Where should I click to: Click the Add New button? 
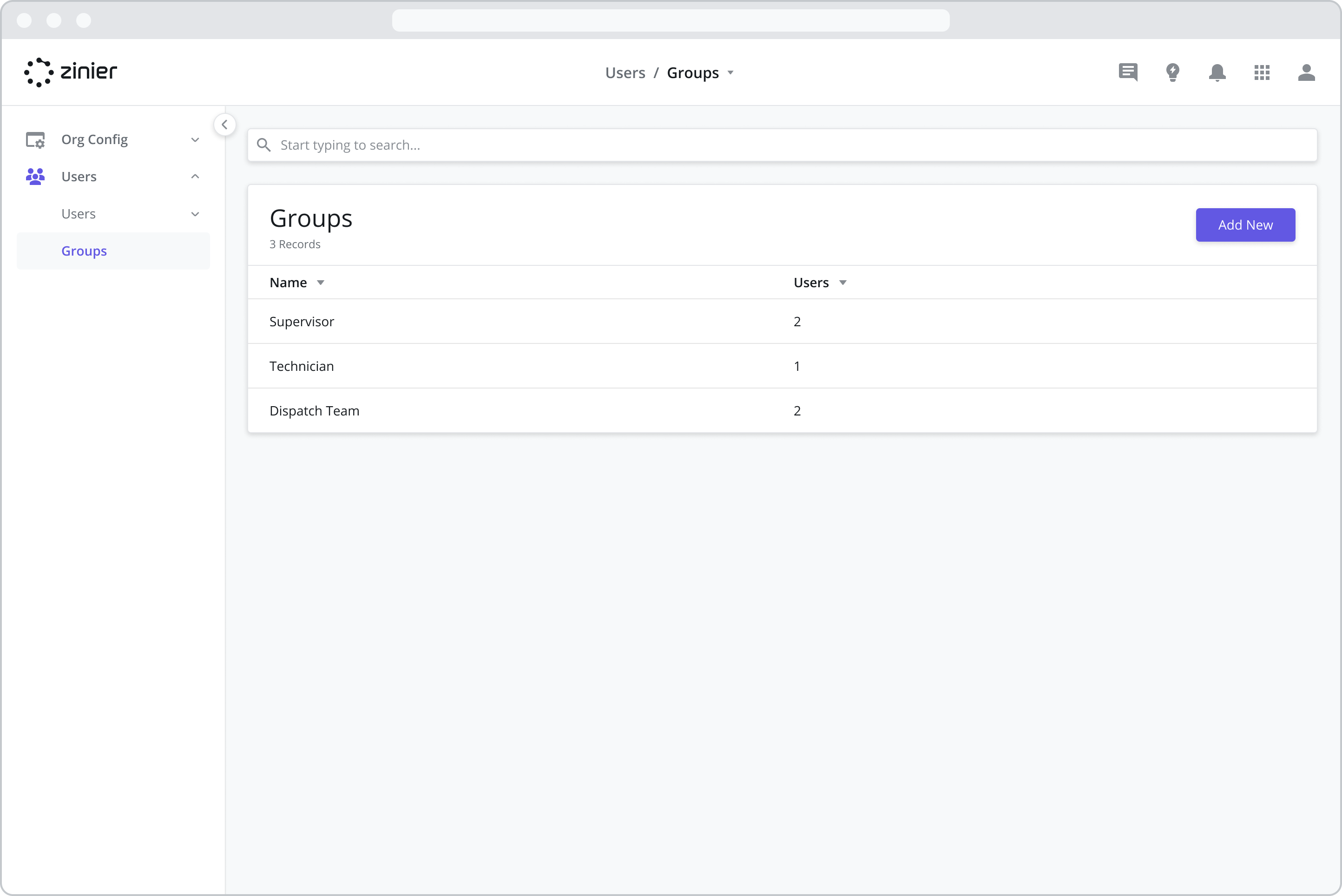click(x=1245, y=224)
